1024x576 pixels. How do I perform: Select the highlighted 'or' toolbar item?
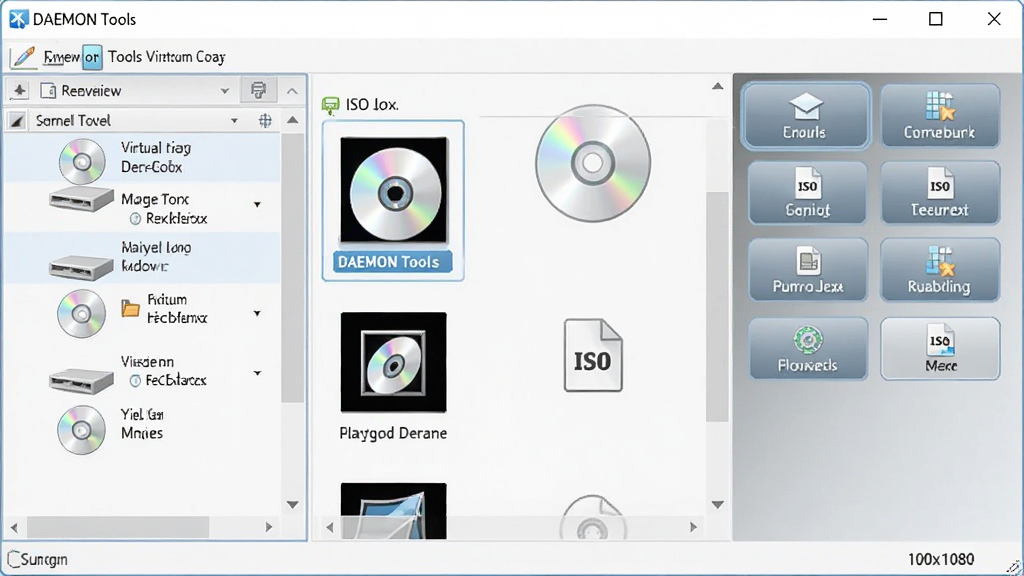[92, 57]
